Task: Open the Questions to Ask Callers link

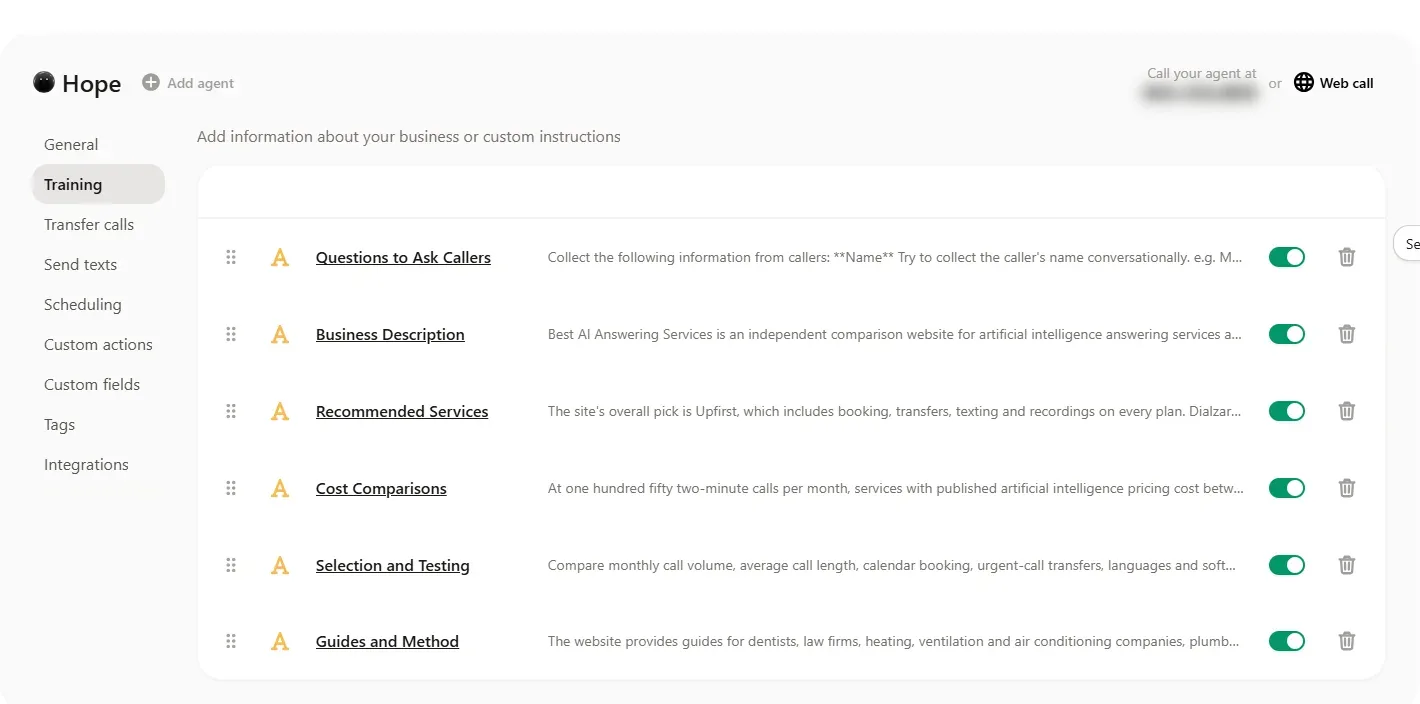Action: (x=403, y=257)
